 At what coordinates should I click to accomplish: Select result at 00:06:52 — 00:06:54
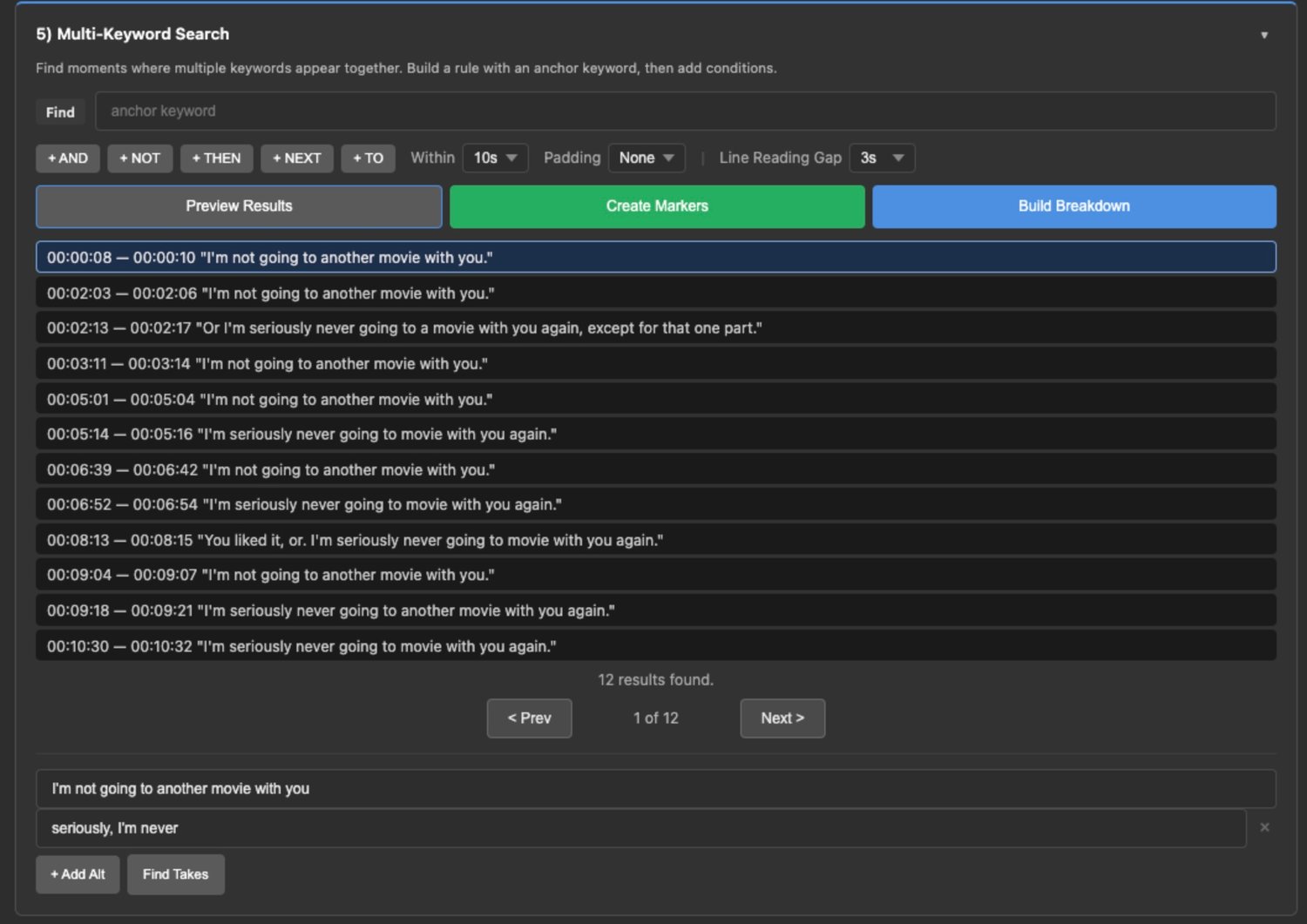656,505
